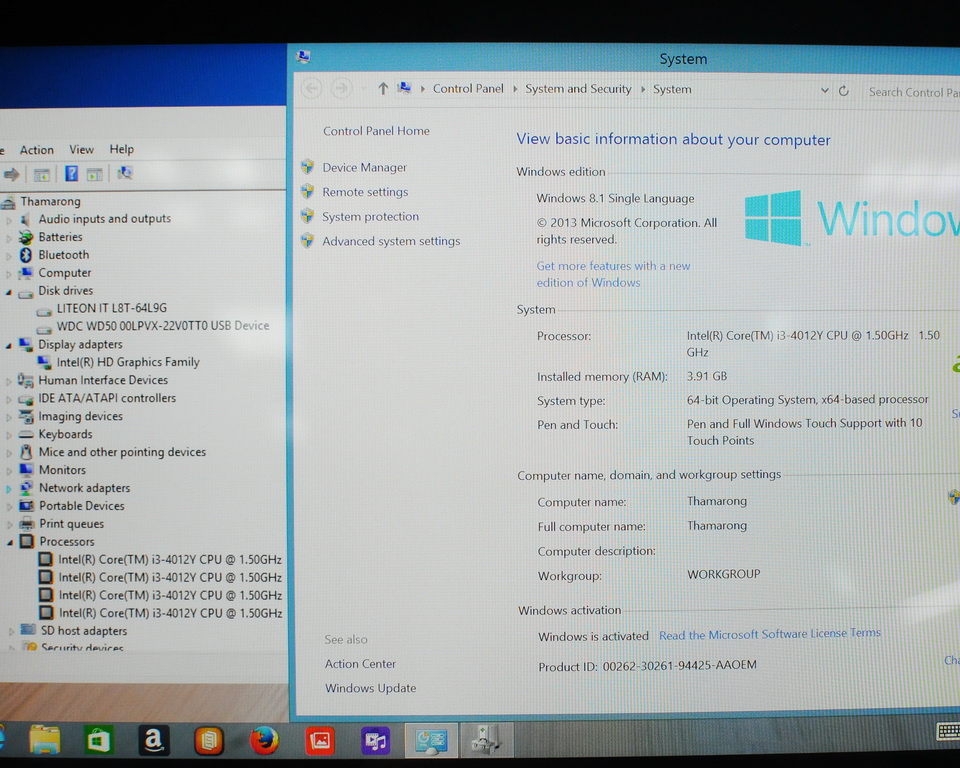Click the Device Manager taskbar icon
This screenshot has width=960, height=768.
coord(486,740)
